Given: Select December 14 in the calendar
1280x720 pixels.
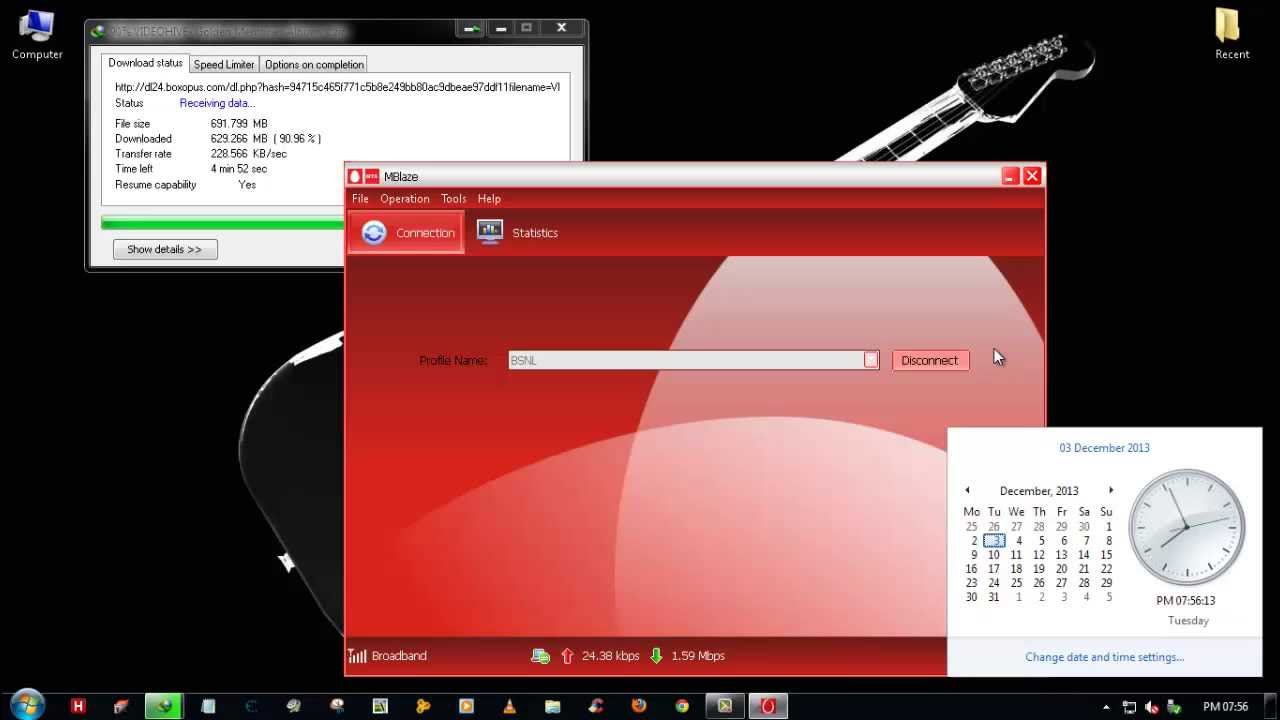Looking at the screenshot, I should [x=1084, y=555].
